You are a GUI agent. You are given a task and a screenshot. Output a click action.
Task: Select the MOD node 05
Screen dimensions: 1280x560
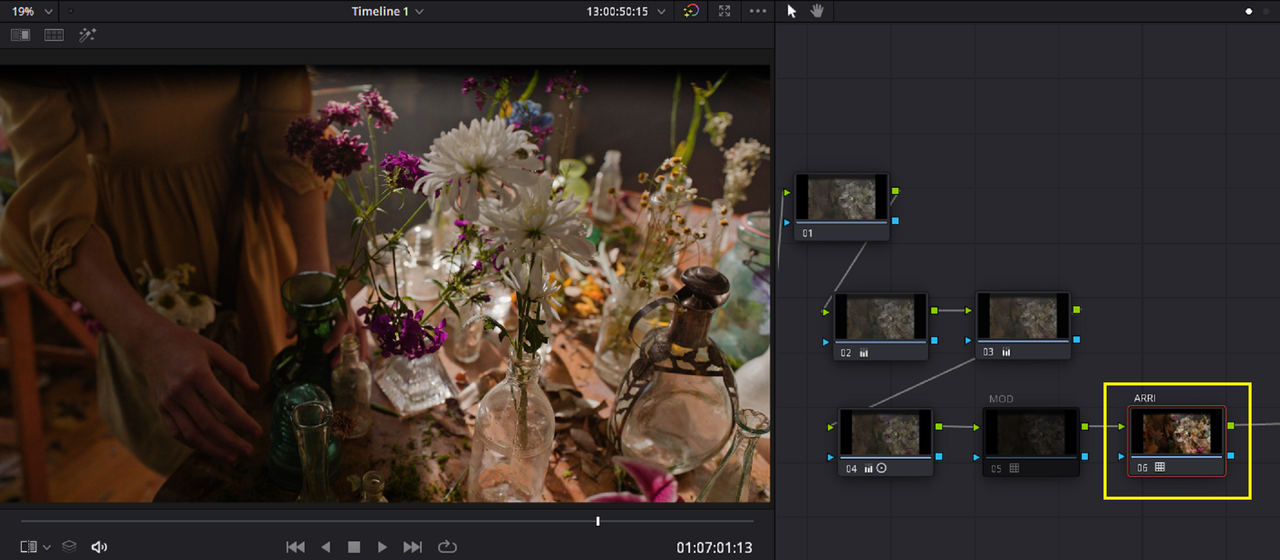coord(1031,441)
